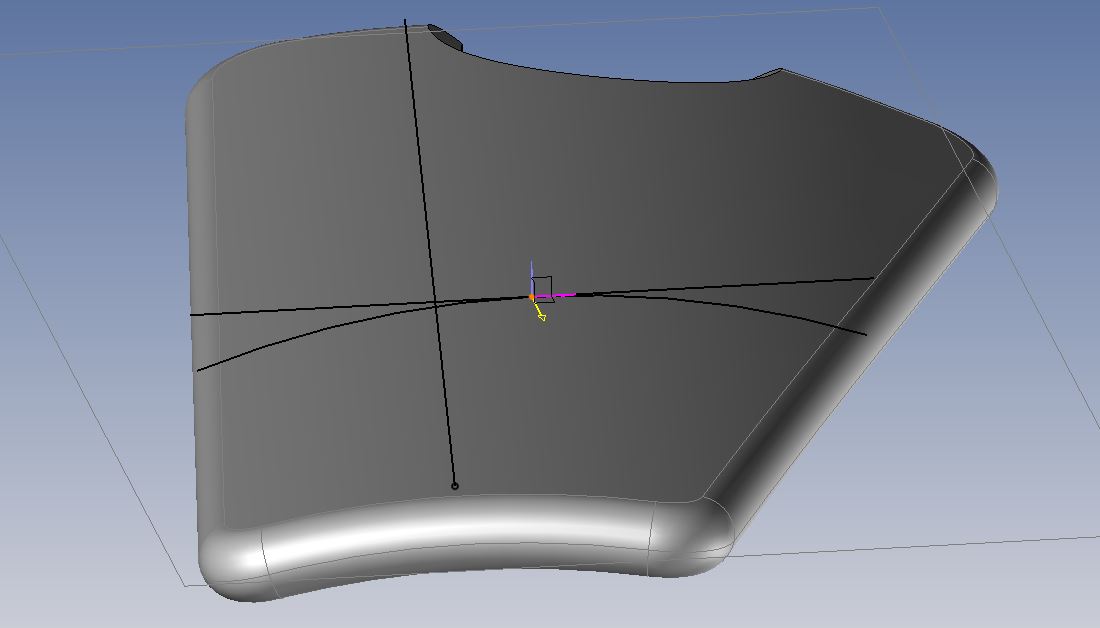This screenshot has width=1100, height=628.
Task: Click the rounded bottom-right corner blend
Action: 691,537
